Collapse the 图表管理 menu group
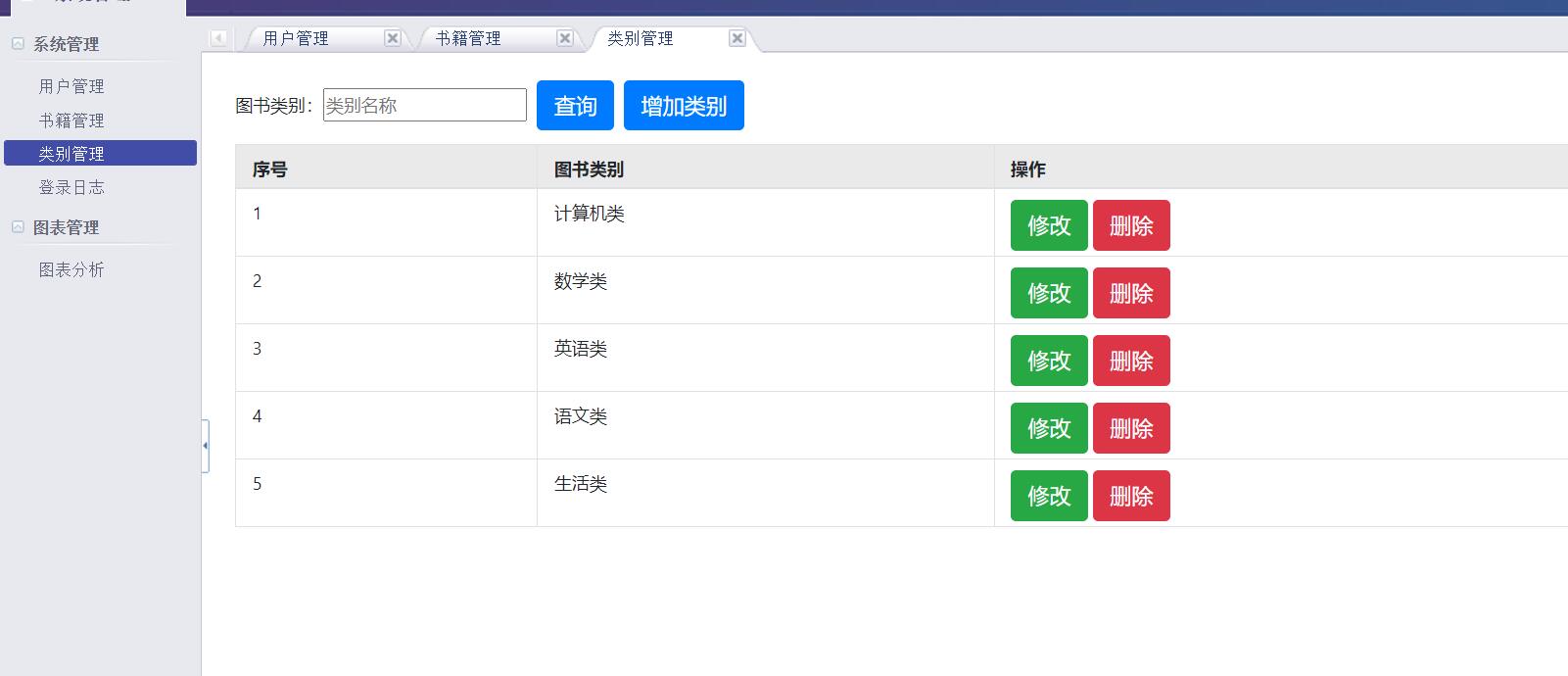This screenshot has height=676, width=1568. coord(18,227)
